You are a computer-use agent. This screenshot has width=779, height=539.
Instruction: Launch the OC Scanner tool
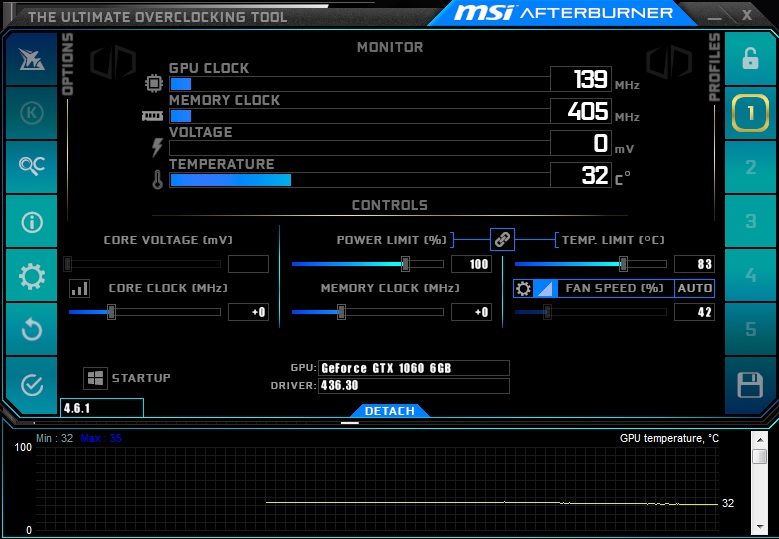(x=31, y=166)
